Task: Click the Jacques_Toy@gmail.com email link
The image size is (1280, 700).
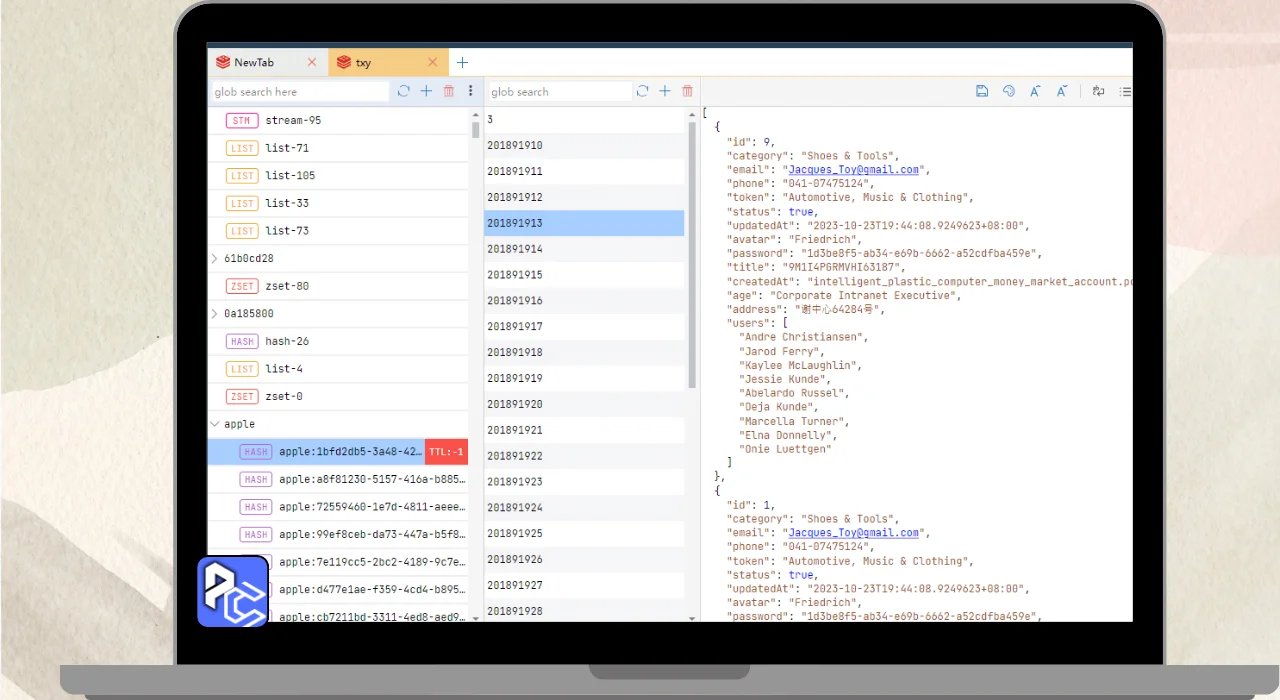Action: pos(853,170)
